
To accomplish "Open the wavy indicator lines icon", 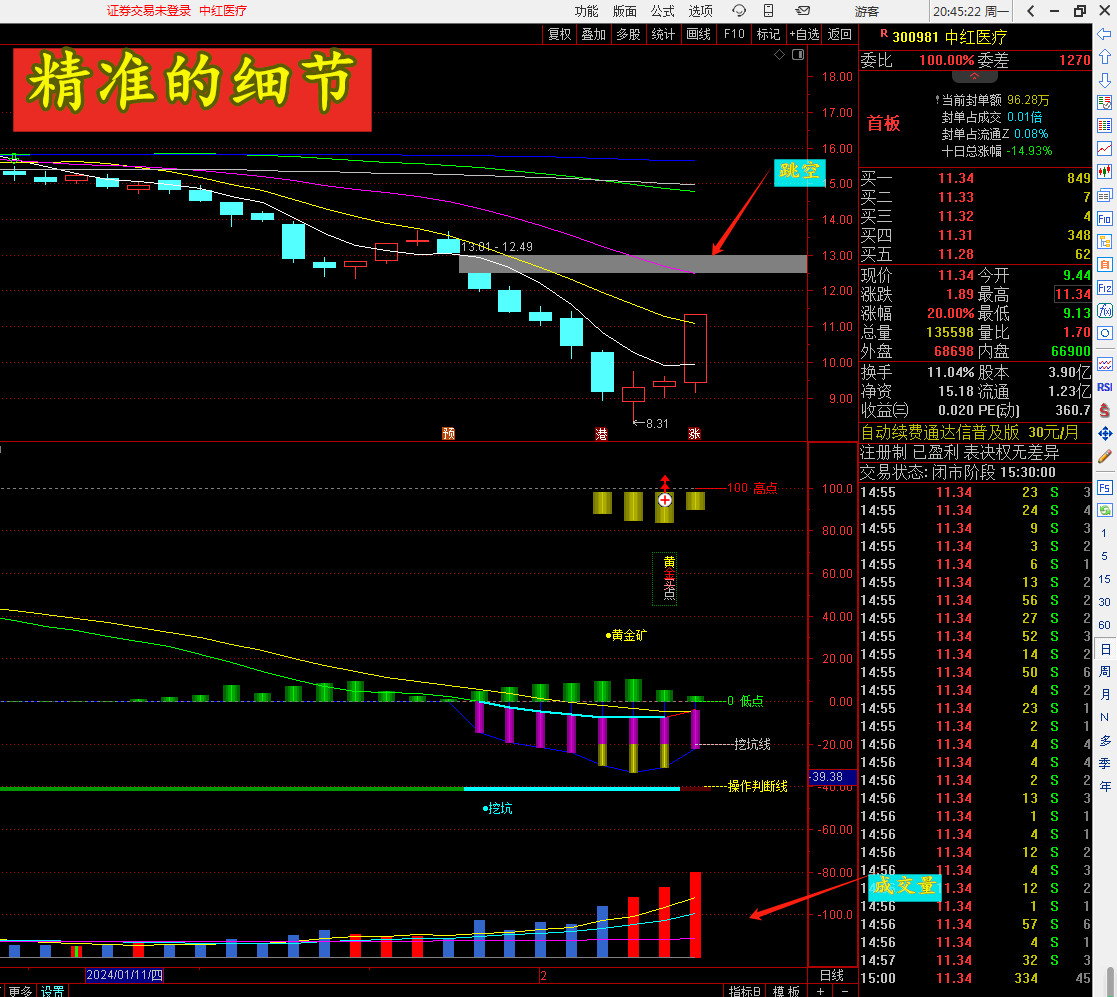I will (x=1104, y=365).
